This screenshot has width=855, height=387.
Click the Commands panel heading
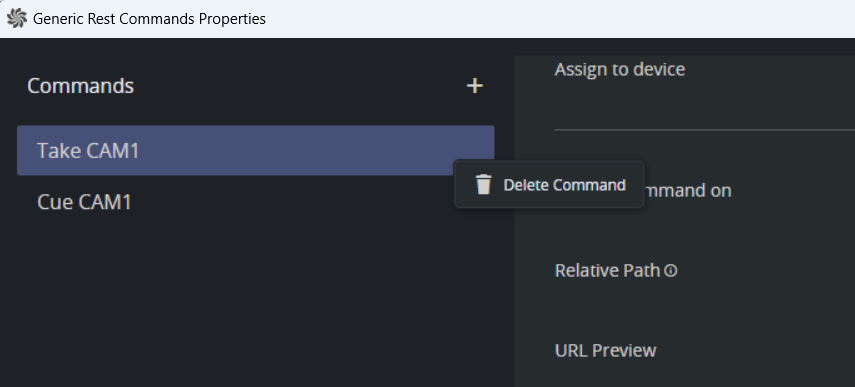(x=80, y=86)
